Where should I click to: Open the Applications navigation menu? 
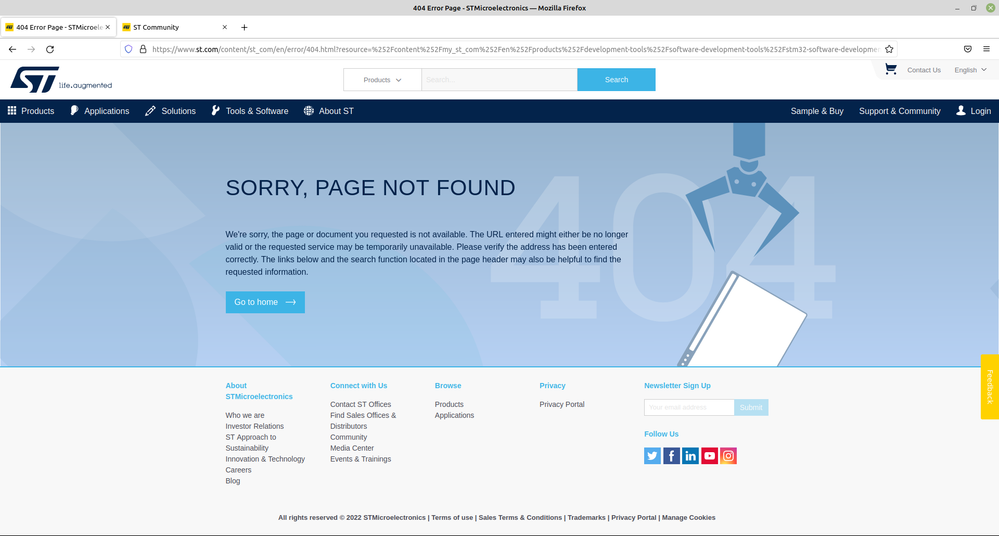pos(99,111)
